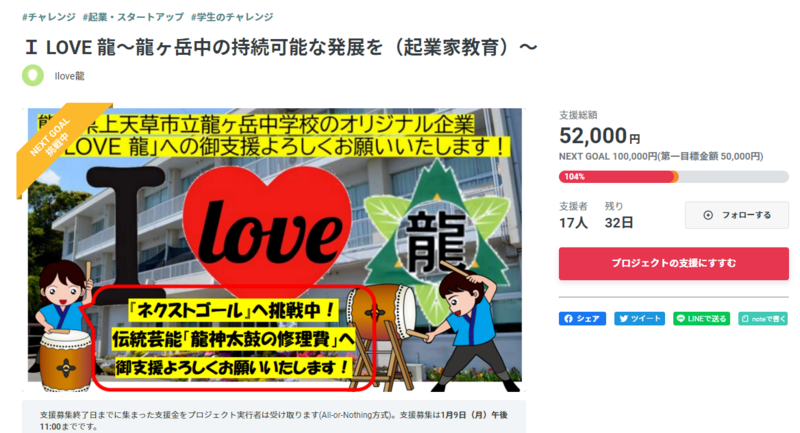
Task: Click the project title I LOVE 龍
Action: 281,47
